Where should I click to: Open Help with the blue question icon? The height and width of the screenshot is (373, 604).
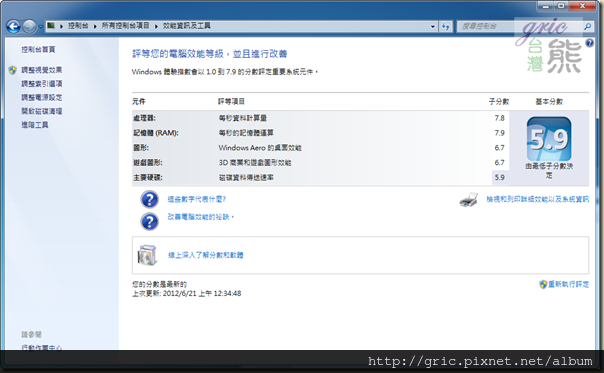pos(589,43)
